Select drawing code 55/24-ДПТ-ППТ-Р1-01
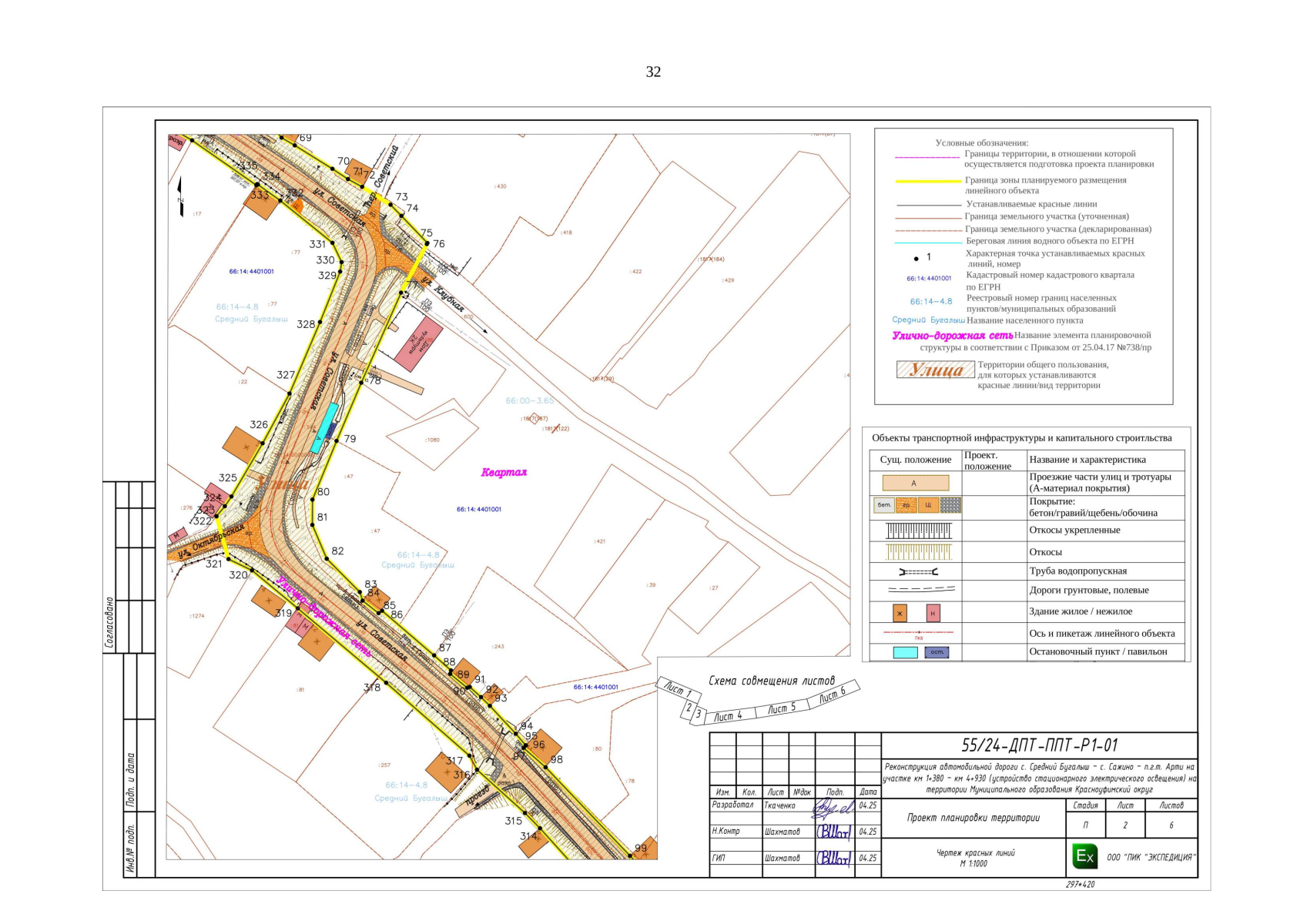 tap(1039, 745)
